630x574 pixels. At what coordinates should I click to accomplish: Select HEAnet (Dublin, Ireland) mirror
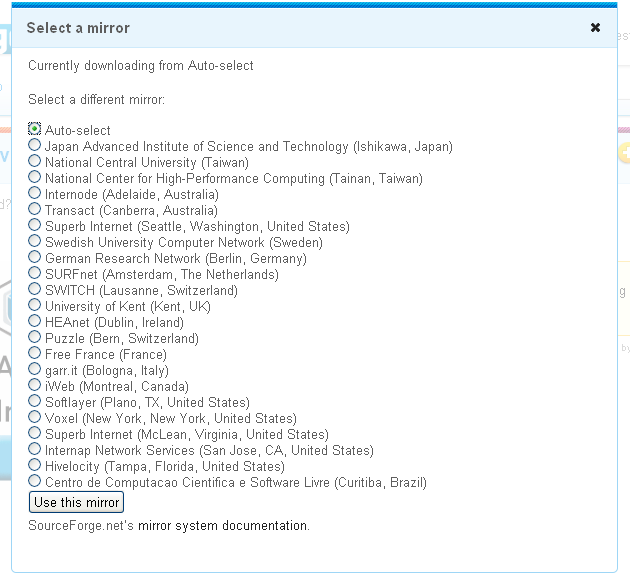pyautogui.click(x=35, y=322)
